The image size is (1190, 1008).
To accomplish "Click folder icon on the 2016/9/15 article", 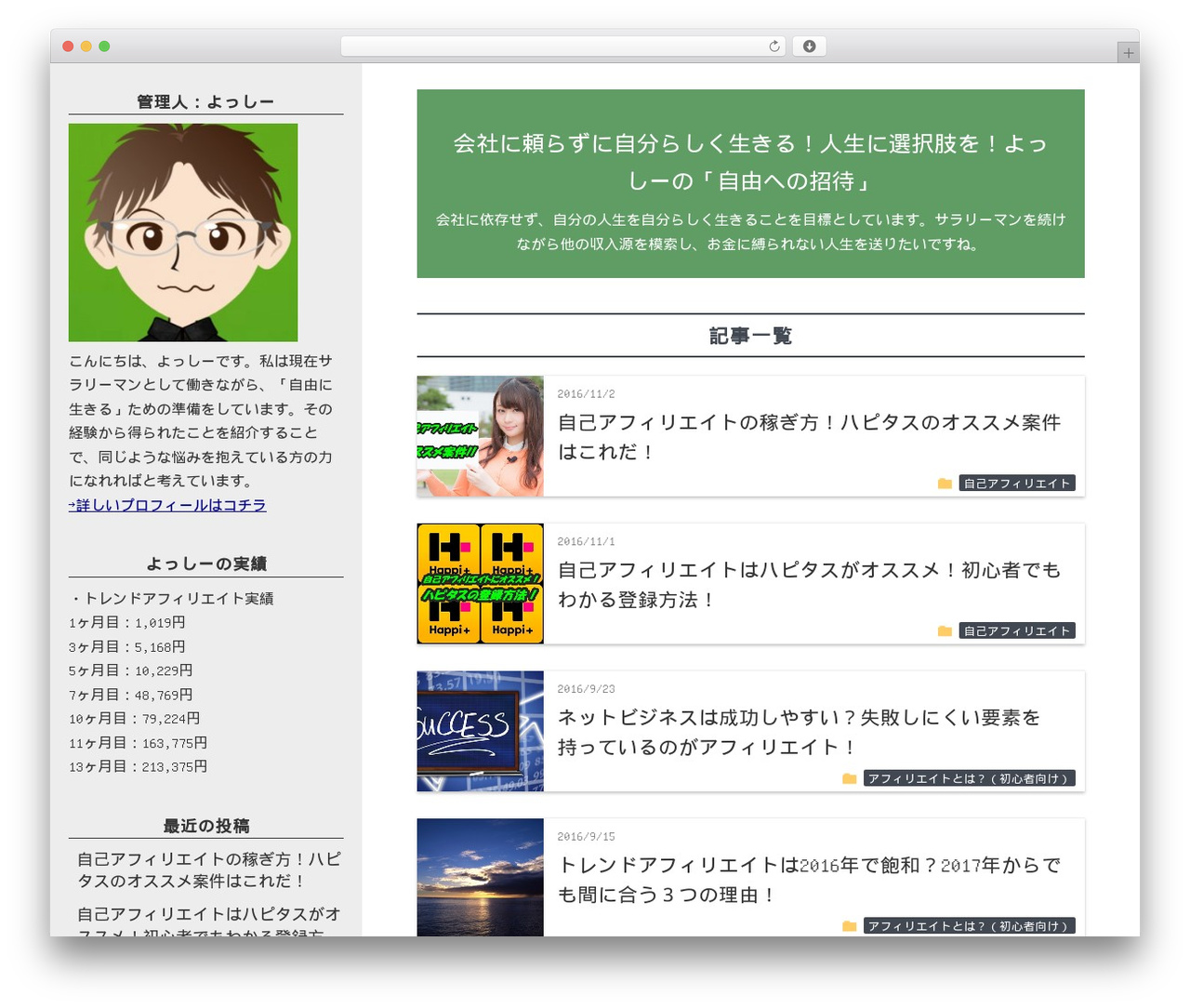I will (x=849, y=926).
